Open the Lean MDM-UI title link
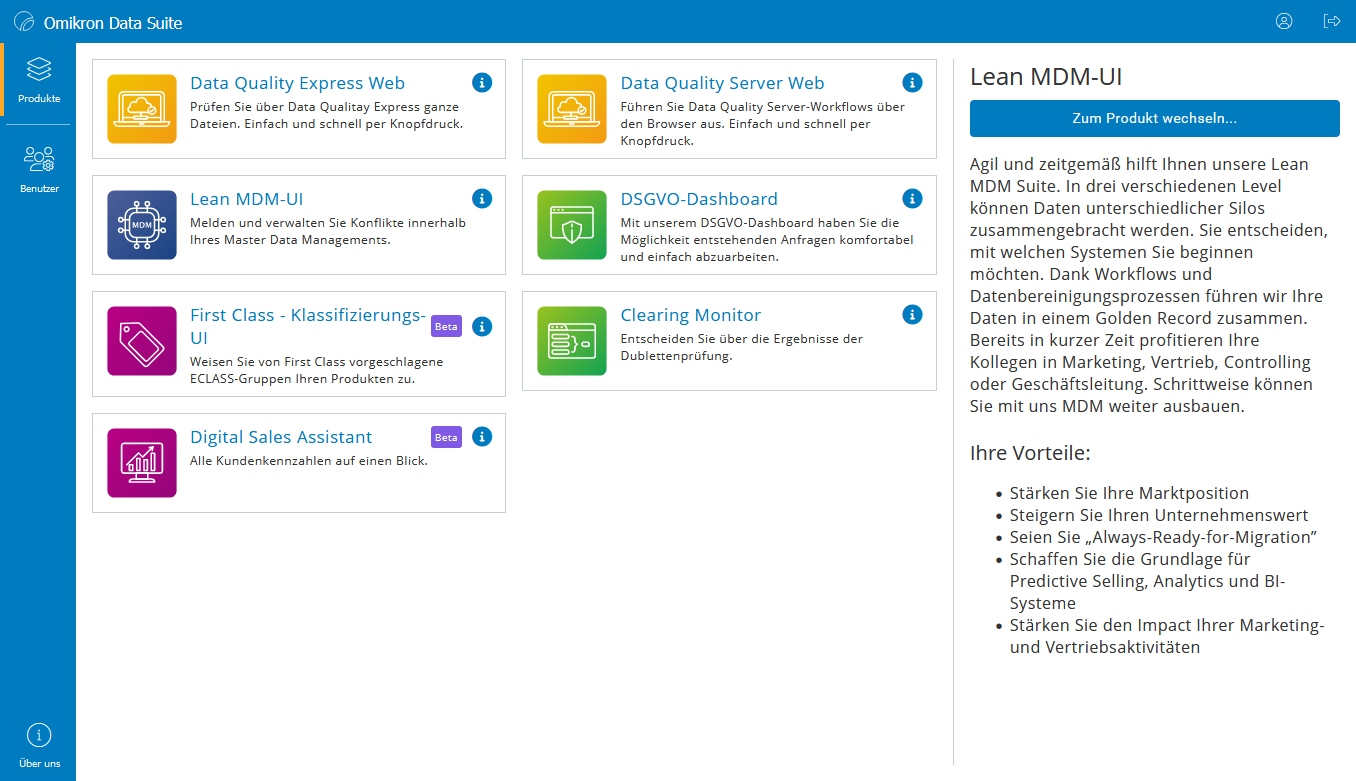The height and width of the screenshot is (781, 1356). (247, 199)
